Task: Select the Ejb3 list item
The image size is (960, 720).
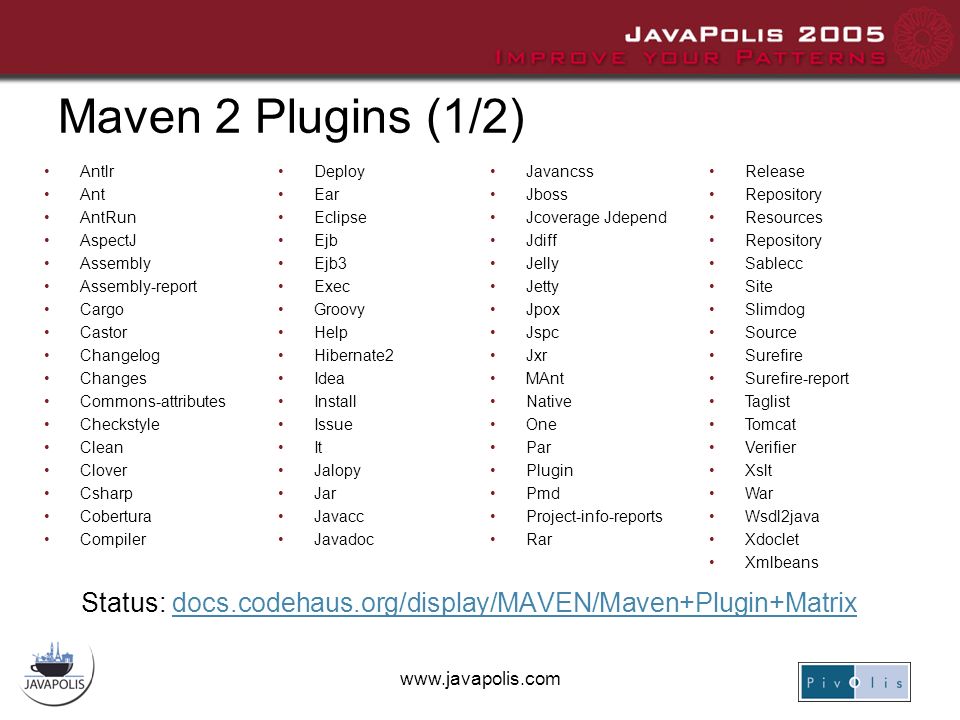Action: (331, 264)
